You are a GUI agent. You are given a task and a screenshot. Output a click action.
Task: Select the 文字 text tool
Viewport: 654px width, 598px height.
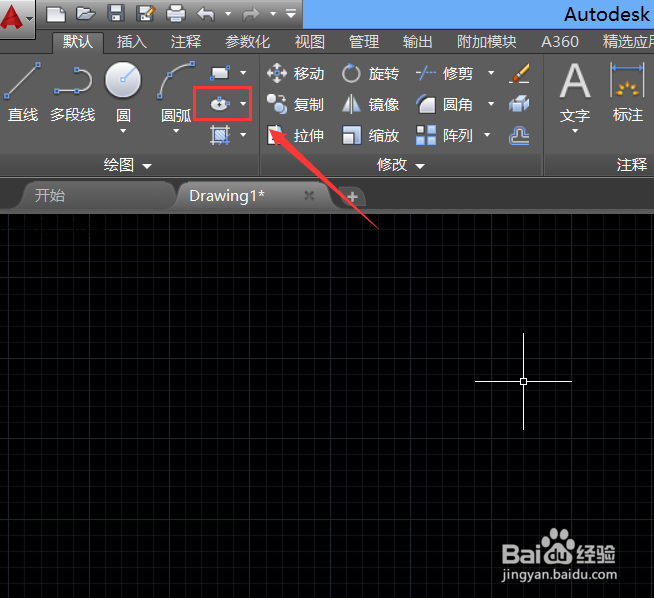tap(575, 93)
